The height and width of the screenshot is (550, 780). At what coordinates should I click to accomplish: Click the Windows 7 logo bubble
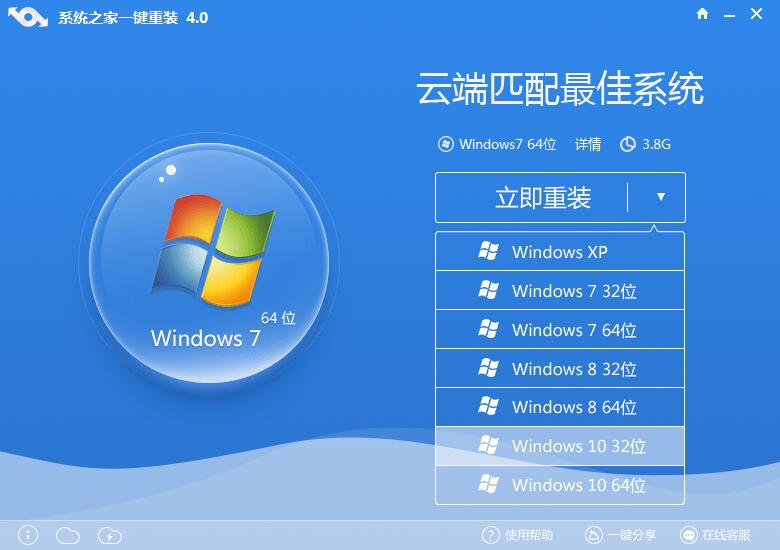(x=209, y=263)
